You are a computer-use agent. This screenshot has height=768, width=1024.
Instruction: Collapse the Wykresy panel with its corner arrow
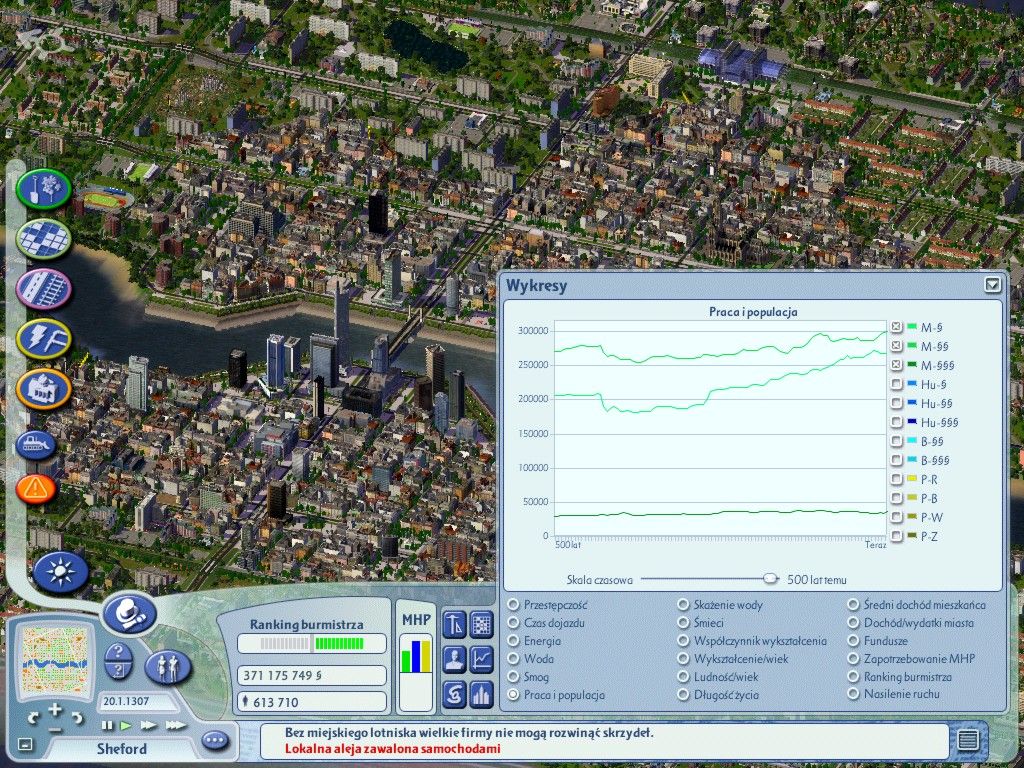coord(992,284)
